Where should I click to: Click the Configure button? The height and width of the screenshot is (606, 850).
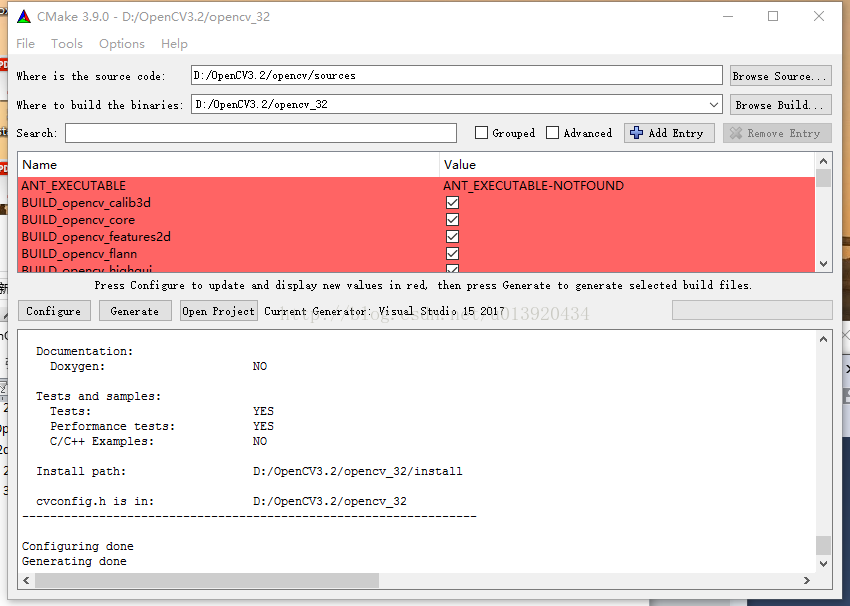pos(54,311)
